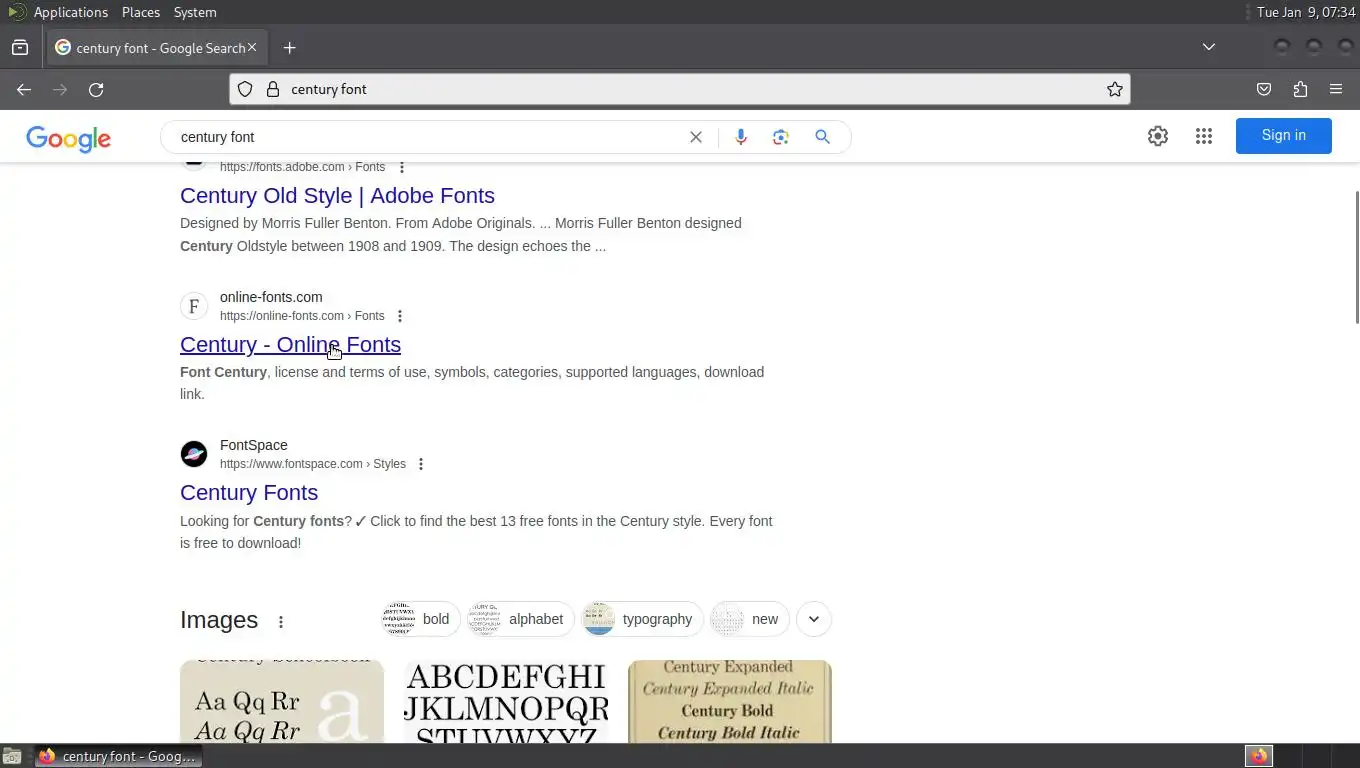Click the Firefox address bar

coord(680,89)
